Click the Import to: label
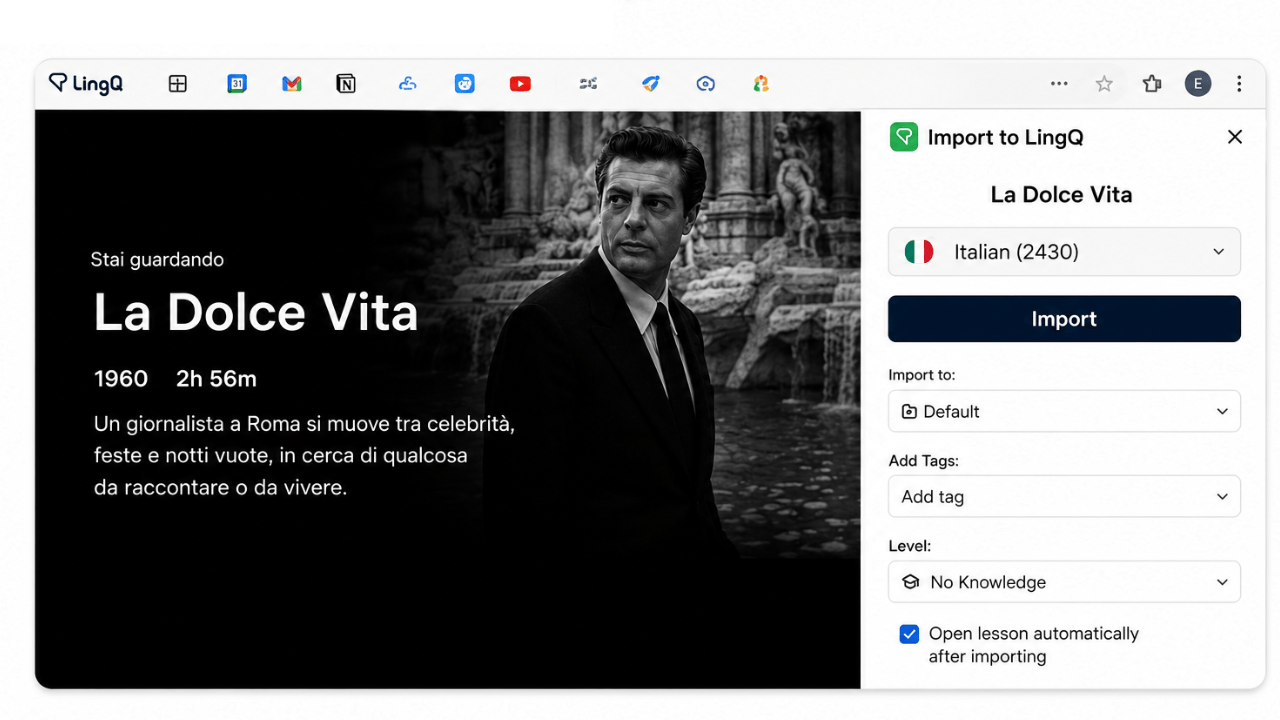Image resolution: width=1280 pixels, height=720 pixels. pos(921,375)
